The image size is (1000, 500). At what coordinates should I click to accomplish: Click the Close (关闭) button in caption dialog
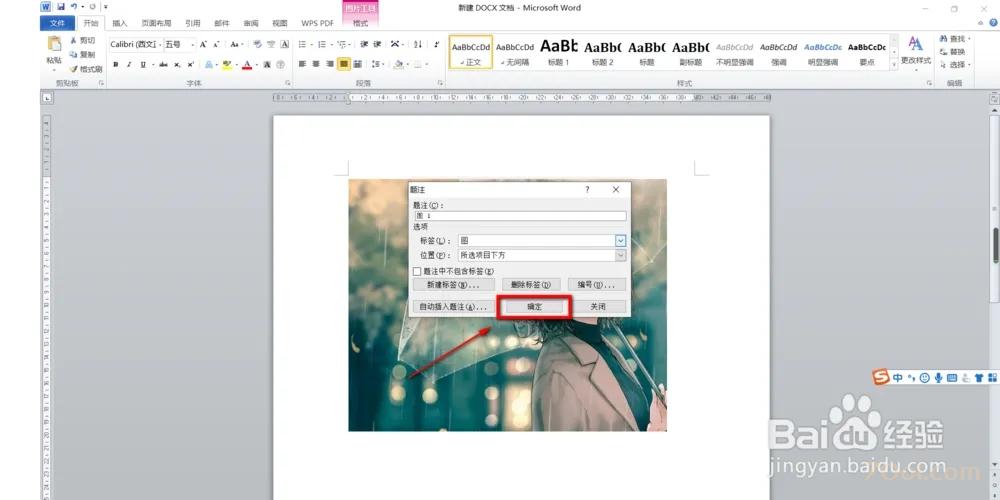click(598, 307)
